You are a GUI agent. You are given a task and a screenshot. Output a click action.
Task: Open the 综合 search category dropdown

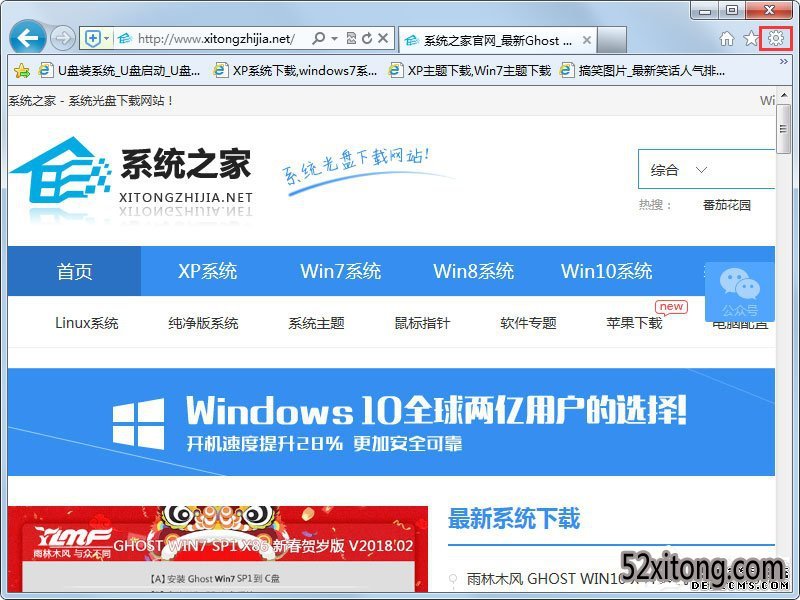[x=679, y=170]
